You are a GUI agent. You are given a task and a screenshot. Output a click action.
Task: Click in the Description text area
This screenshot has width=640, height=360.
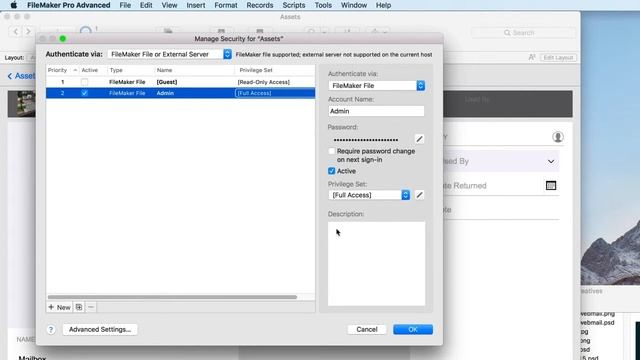(x=376, y=264)
